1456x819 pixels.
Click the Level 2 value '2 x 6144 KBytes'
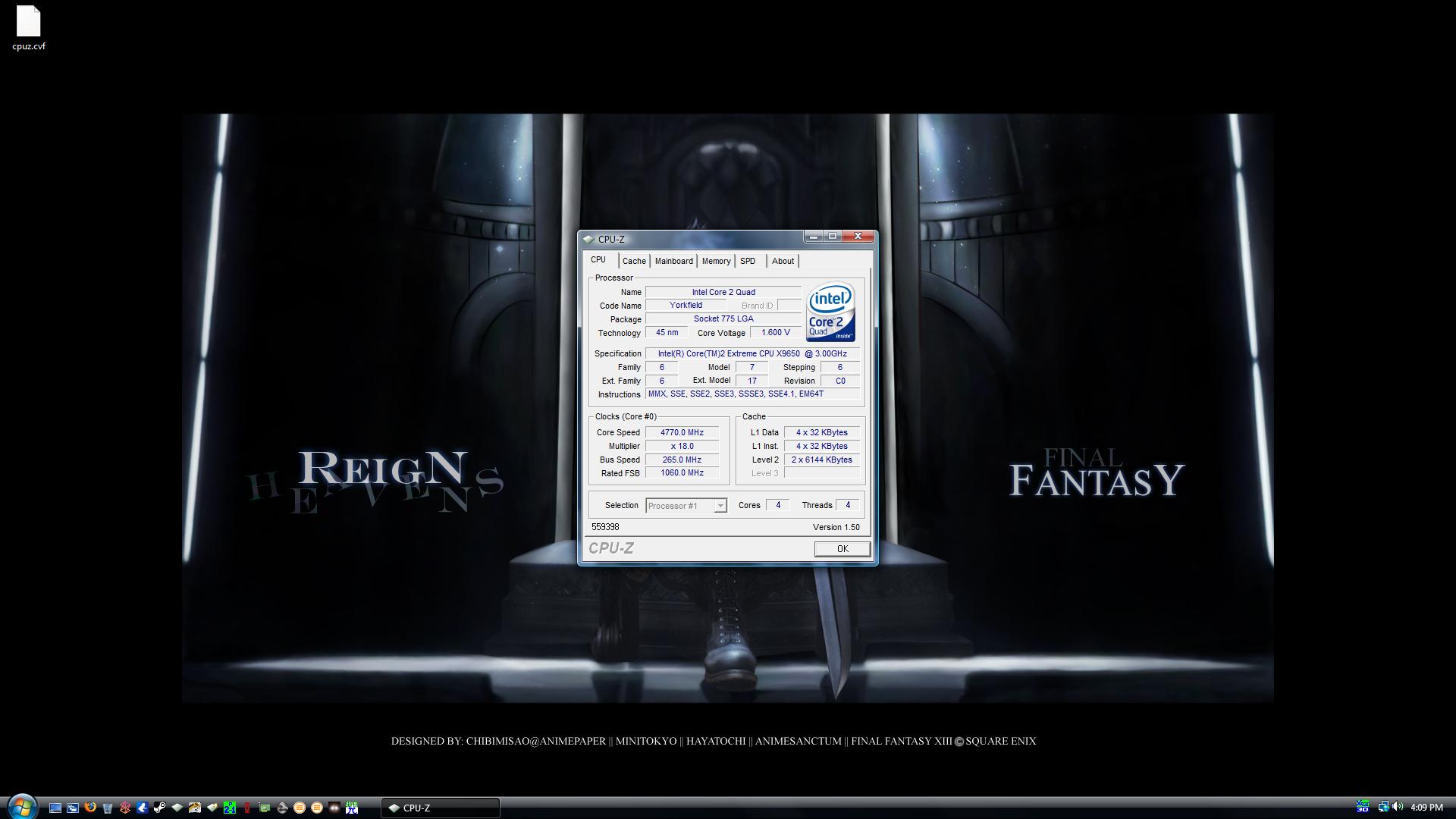pos(822,460)
